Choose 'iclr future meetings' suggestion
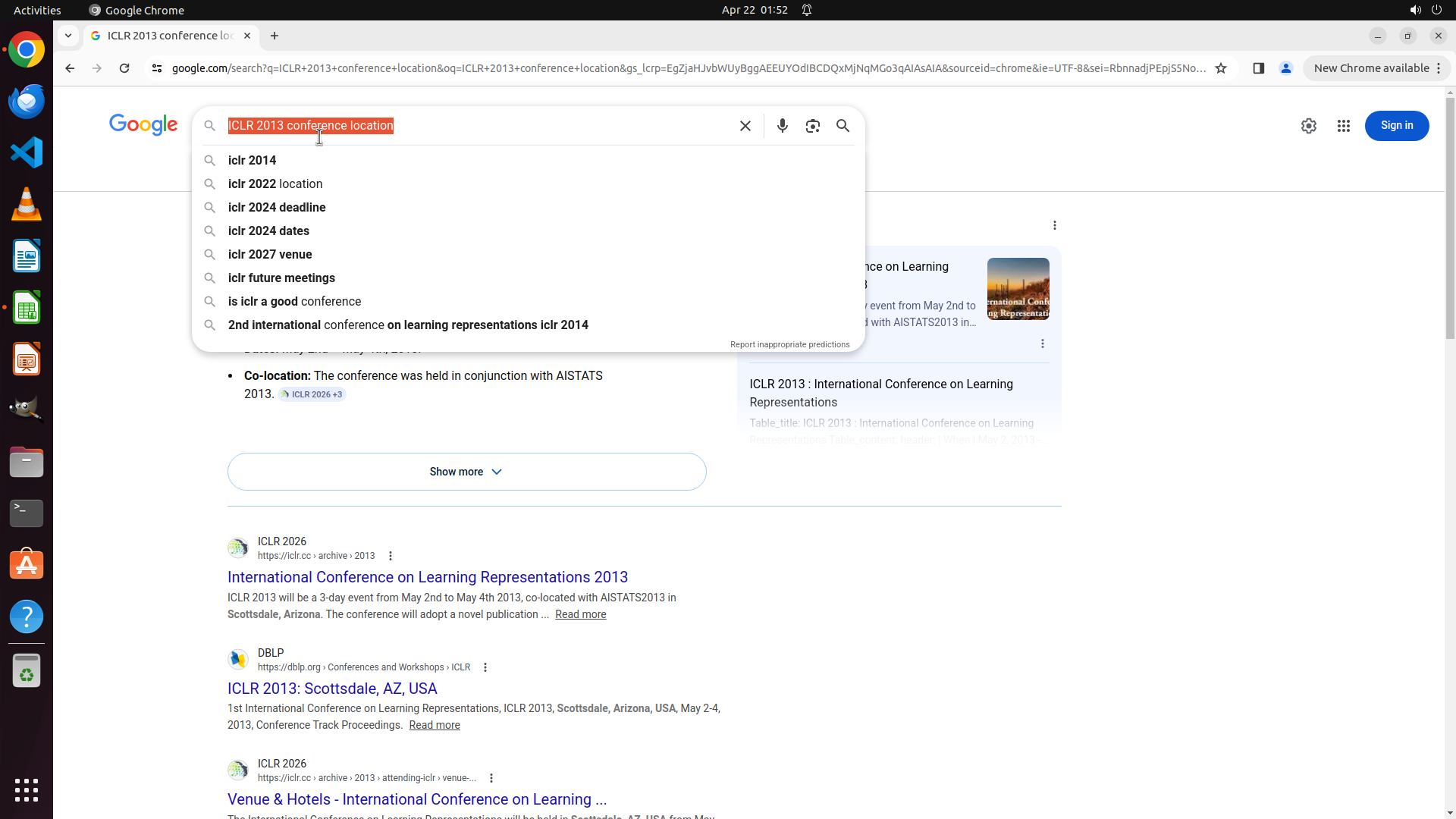The height and width of the screenshot is (819, 1456). (281, 278)
